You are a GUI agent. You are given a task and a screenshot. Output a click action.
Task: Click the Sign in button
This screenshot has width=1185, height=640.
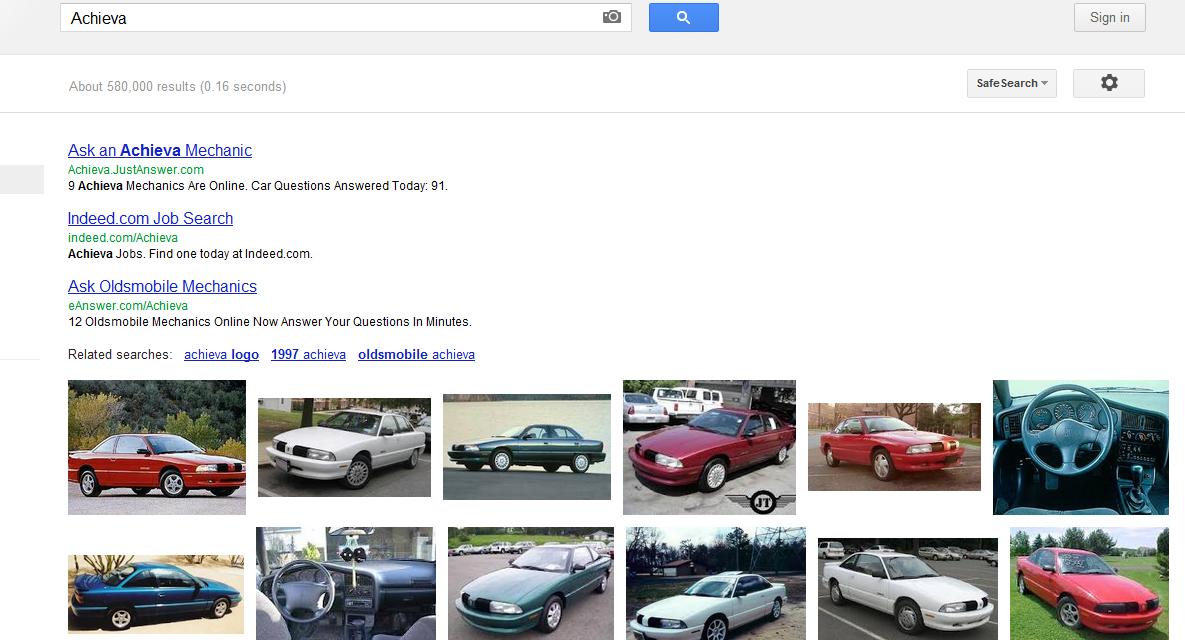click(1109, 17)
